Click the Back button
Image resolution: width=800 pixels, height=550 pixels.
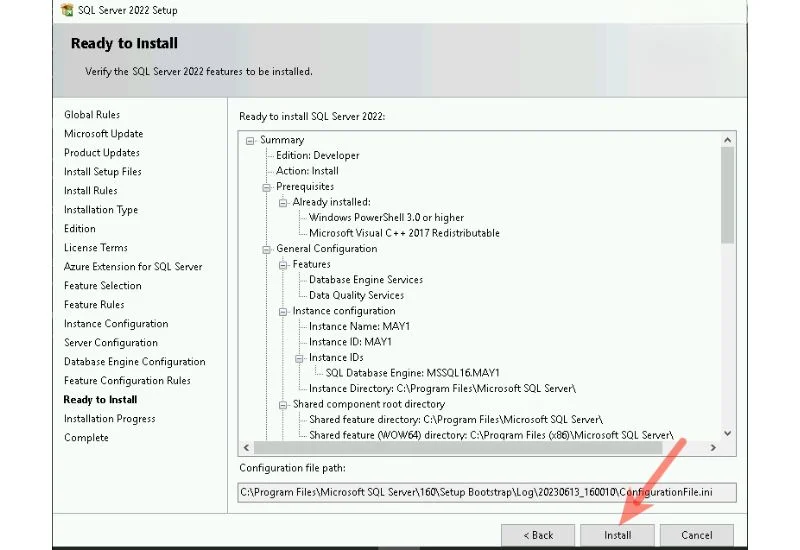(537, 535)
